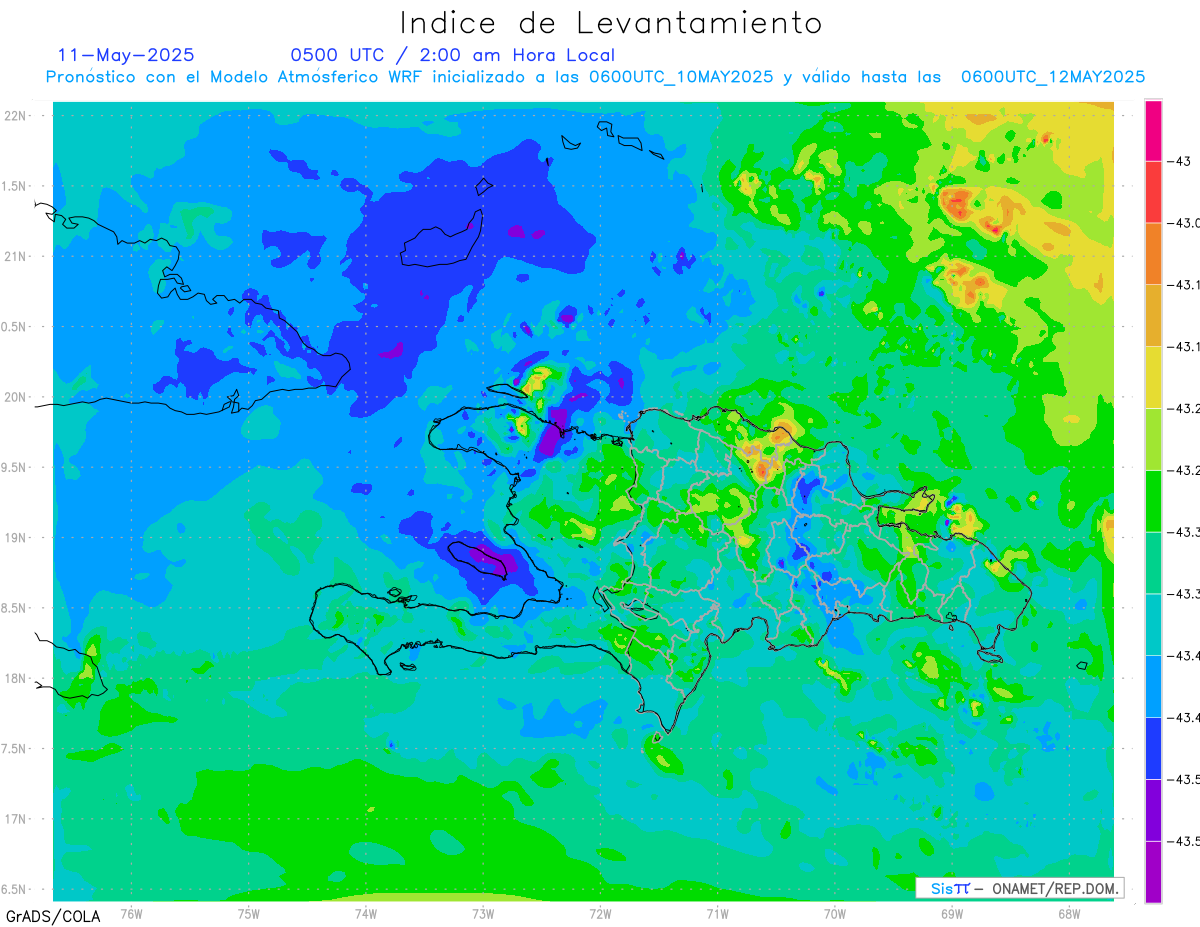Click the magenta swatch at top of legend

(x=1153, y=130)
